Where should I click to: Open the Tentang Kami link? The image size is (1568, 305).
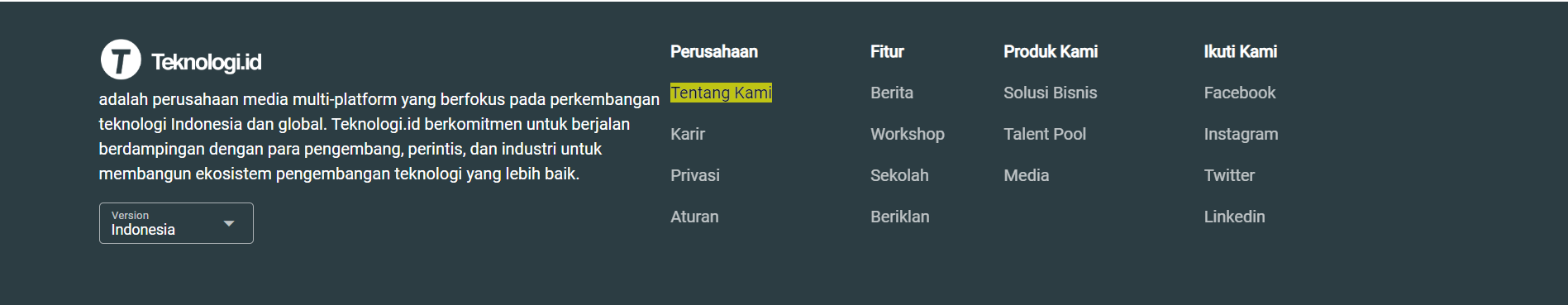click(x=721, y=93)
